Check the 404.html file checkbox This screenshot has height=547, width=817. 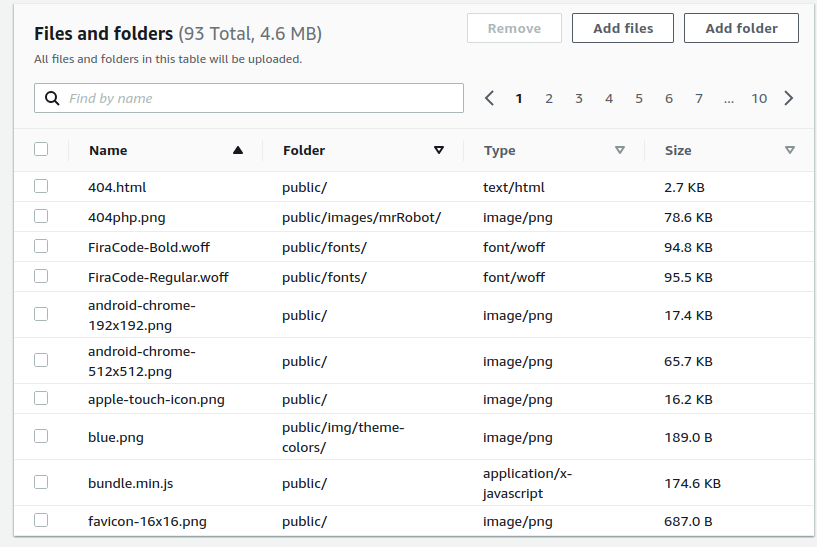click(41, 186)
